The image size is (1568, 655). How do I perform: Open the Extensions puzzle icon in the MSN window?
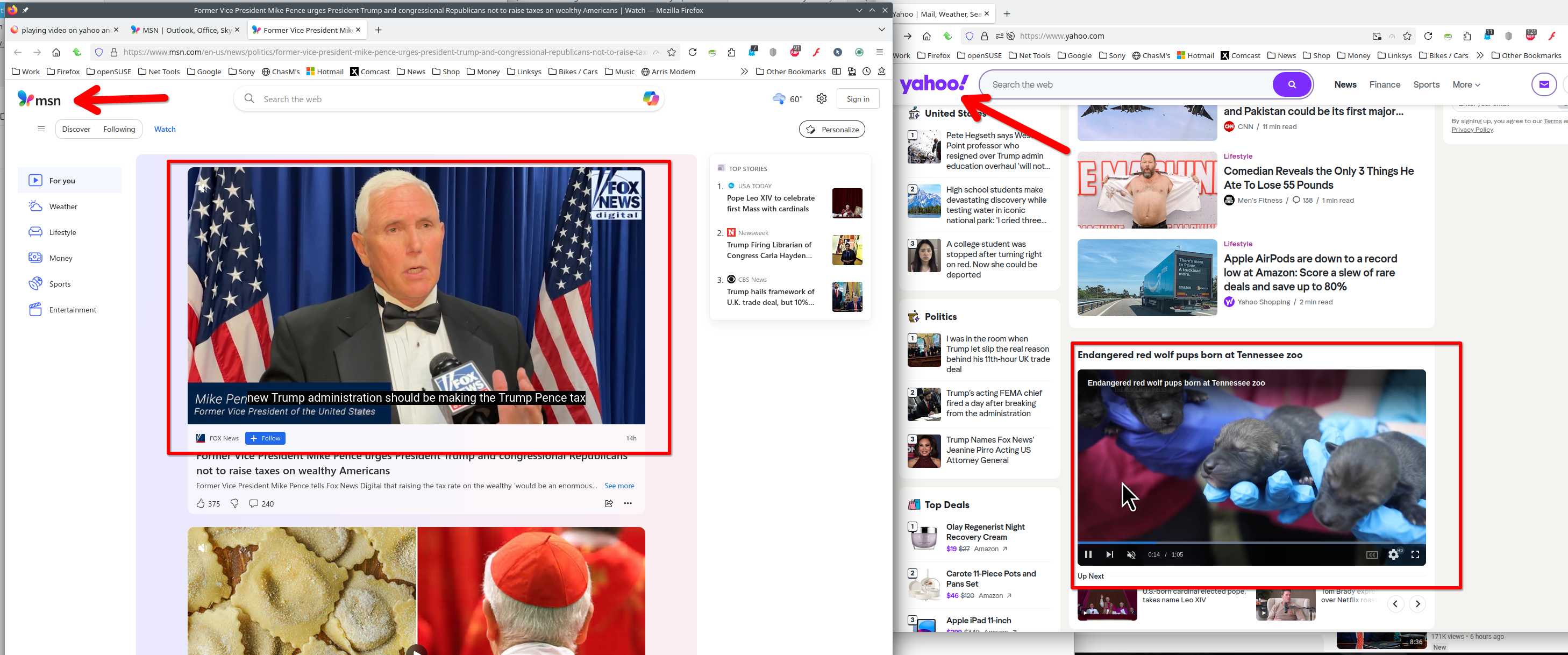[732, 52]
